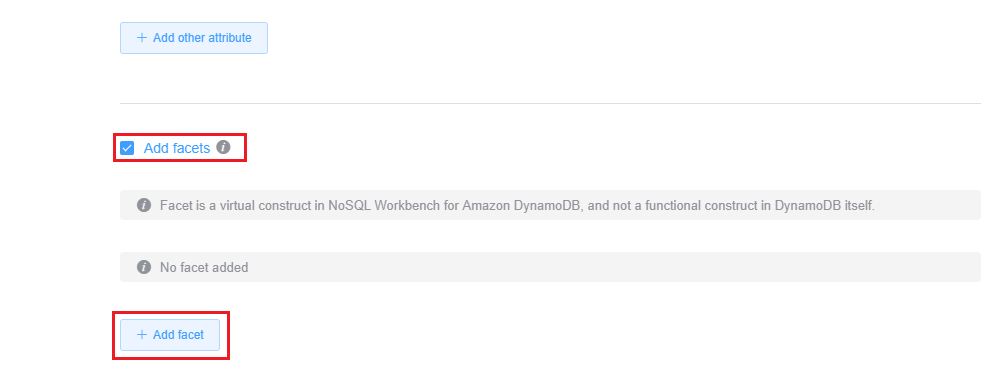Click the Add facet button

[x=170, y=335]
